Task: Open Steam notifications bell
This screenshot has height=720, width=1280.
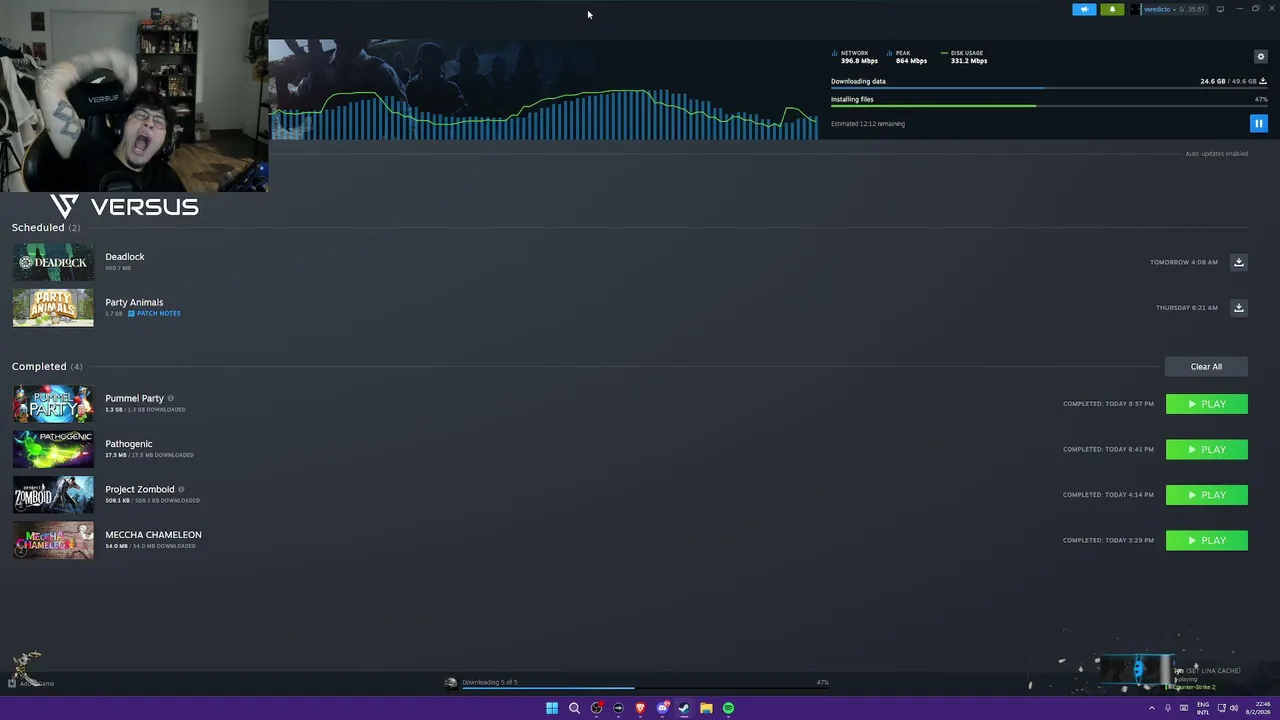Action: coord(1112,9)
